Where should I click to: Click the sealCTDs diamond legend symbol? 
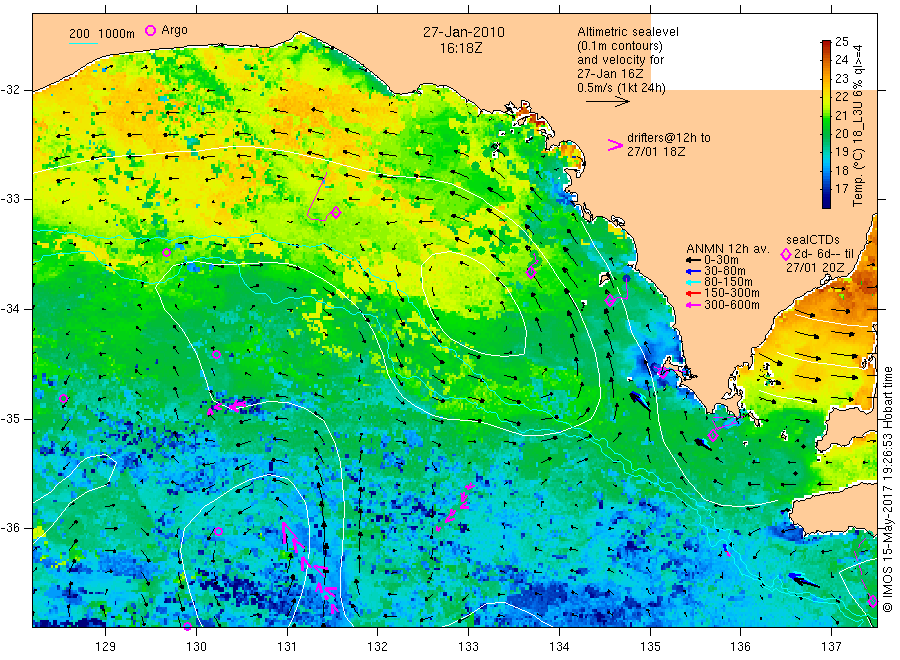tap(786, 254)
